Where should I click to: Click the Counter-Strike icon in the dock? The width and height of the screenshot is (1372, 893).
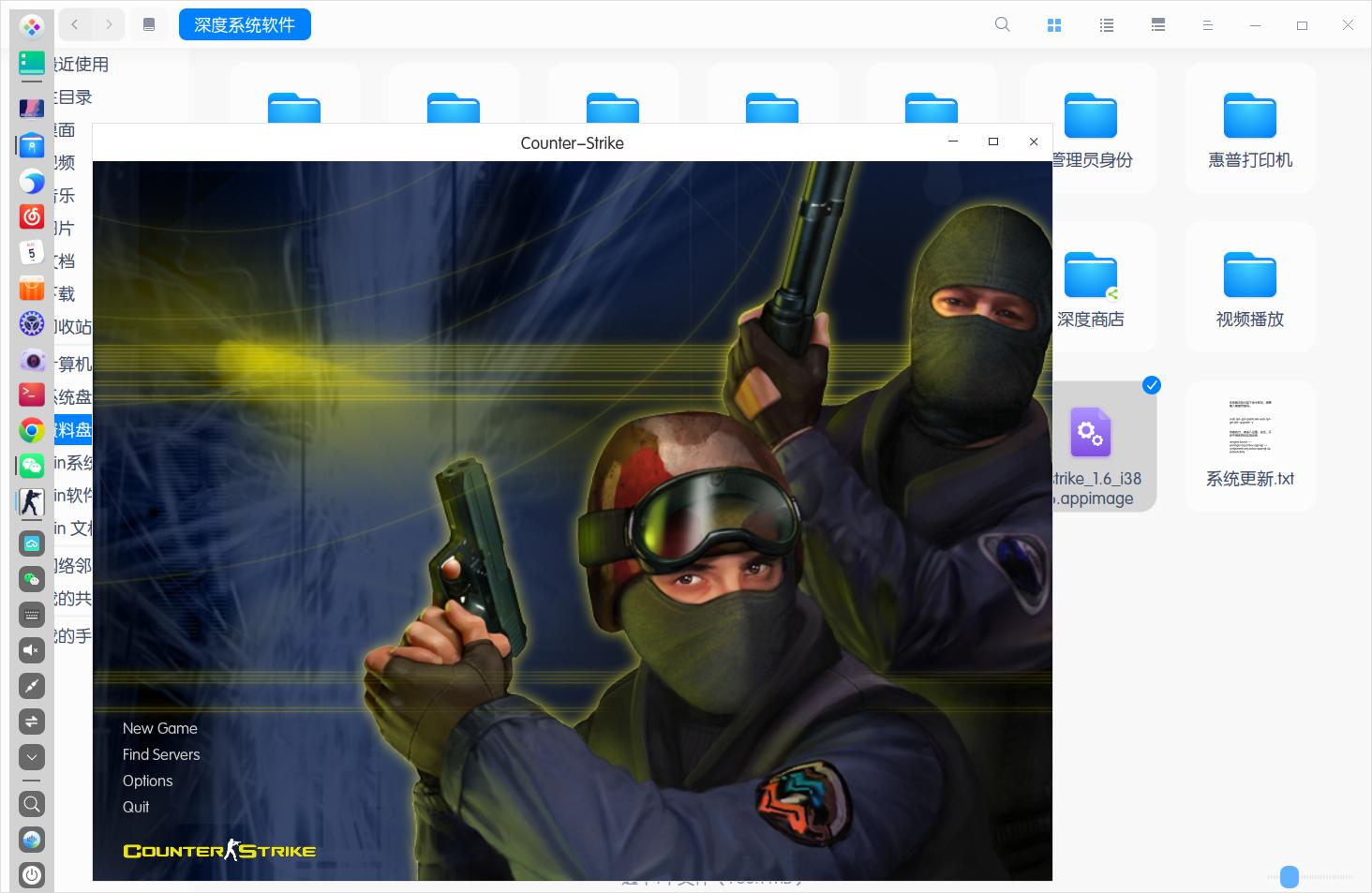[x=32, y=502]
